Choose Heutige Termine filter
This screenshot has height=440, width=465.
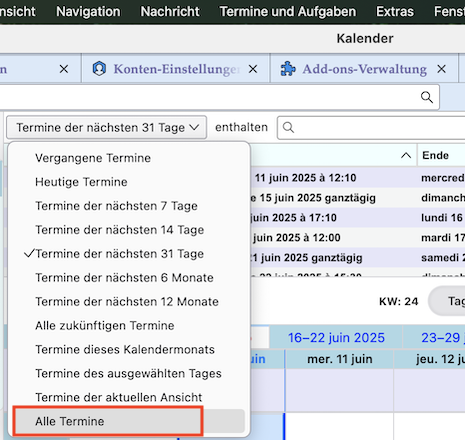click(128, 182)
